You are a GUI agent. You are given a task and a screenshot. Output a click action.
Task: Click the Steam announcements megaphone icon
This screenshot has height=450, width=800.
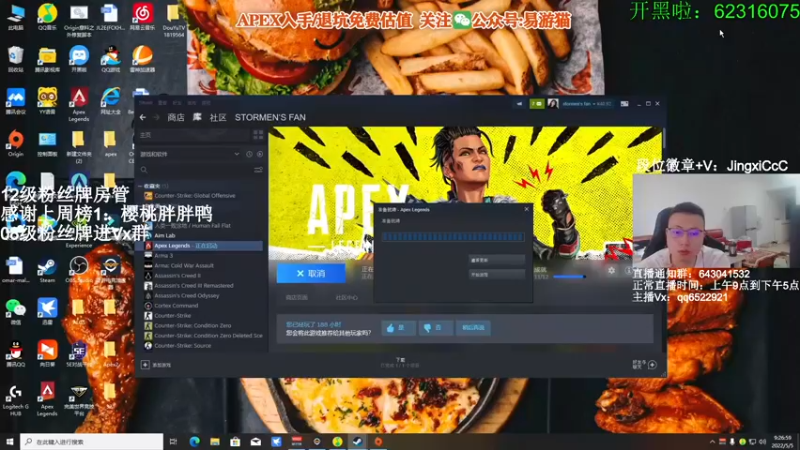(x=519, y=104)
